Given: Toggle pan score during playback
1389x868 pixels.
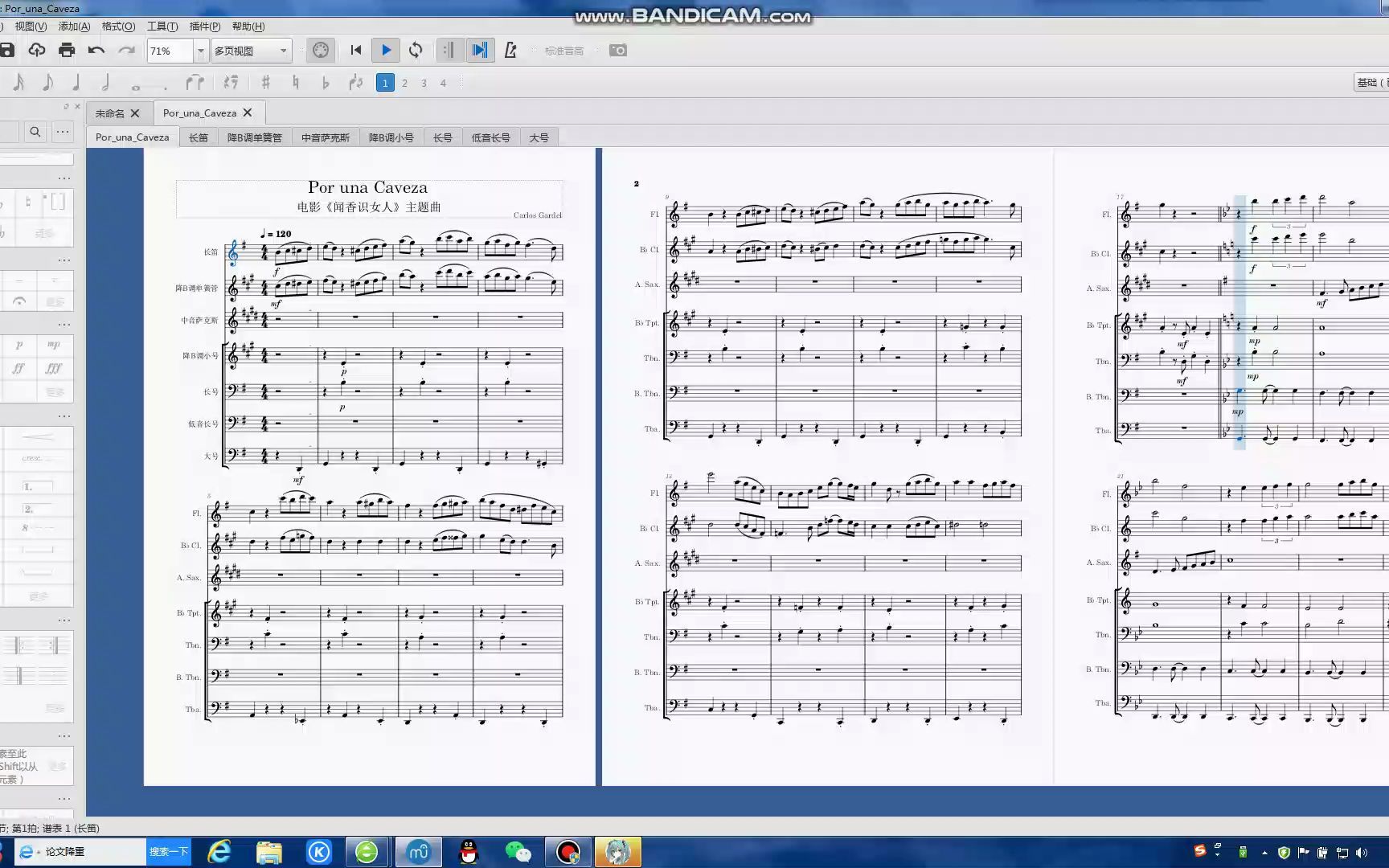Looking at the screenshot, I should [x=479, y=50].
